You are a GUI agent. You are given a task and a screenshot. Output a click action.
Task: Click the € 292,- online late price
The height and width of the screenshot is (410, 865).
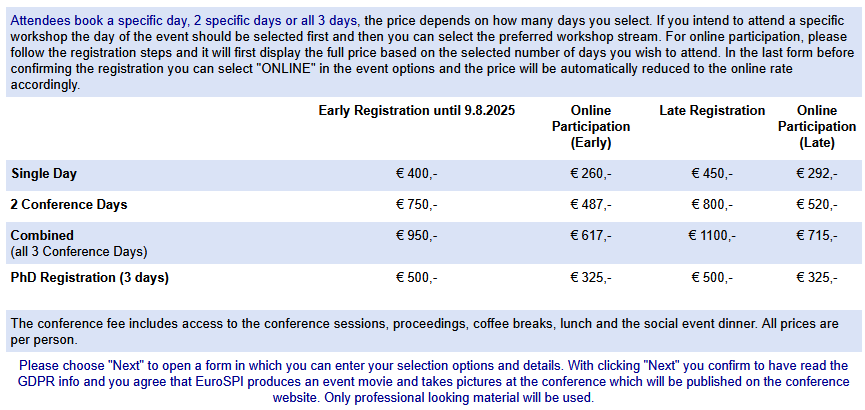[x=816, y=174]
